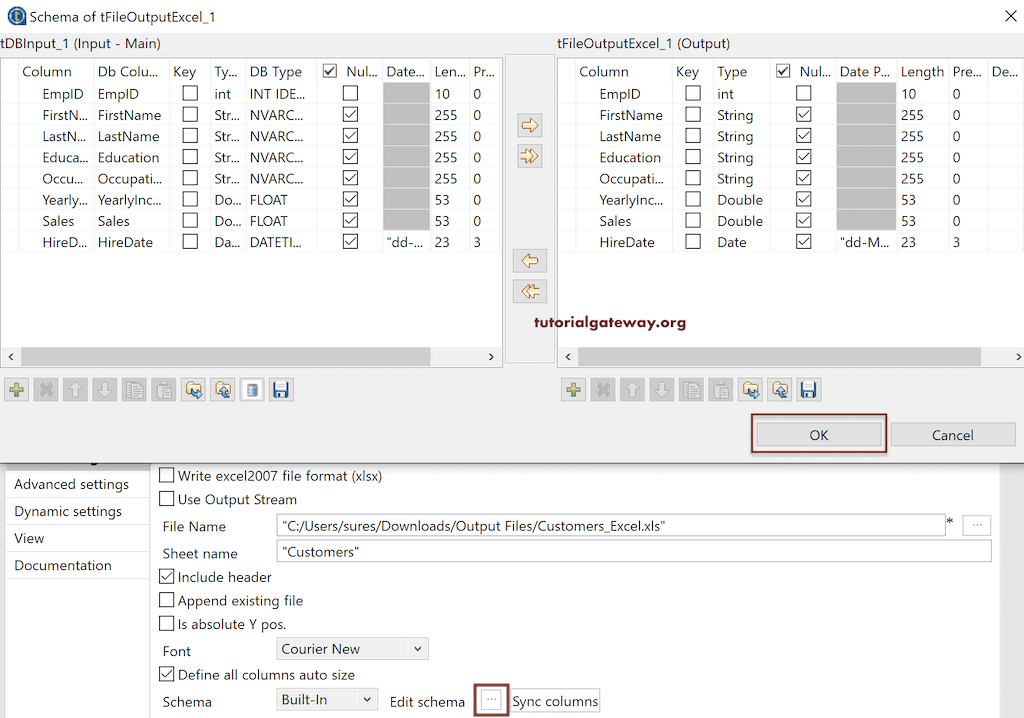1024x718 pixels.
Task: Click the database icon under the input schema
Action: point(253,390)
